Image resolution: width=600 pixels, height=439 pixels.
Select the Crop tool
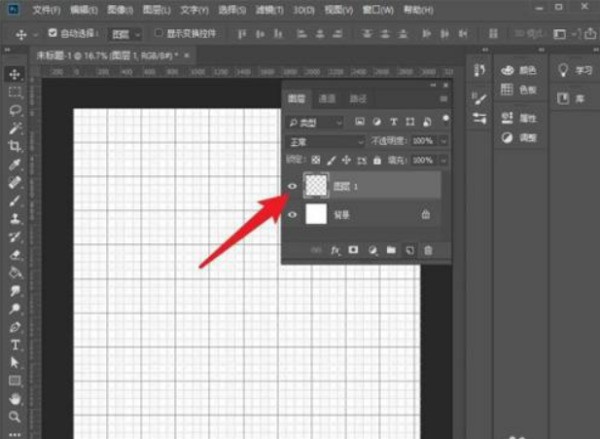pos(15,147)
